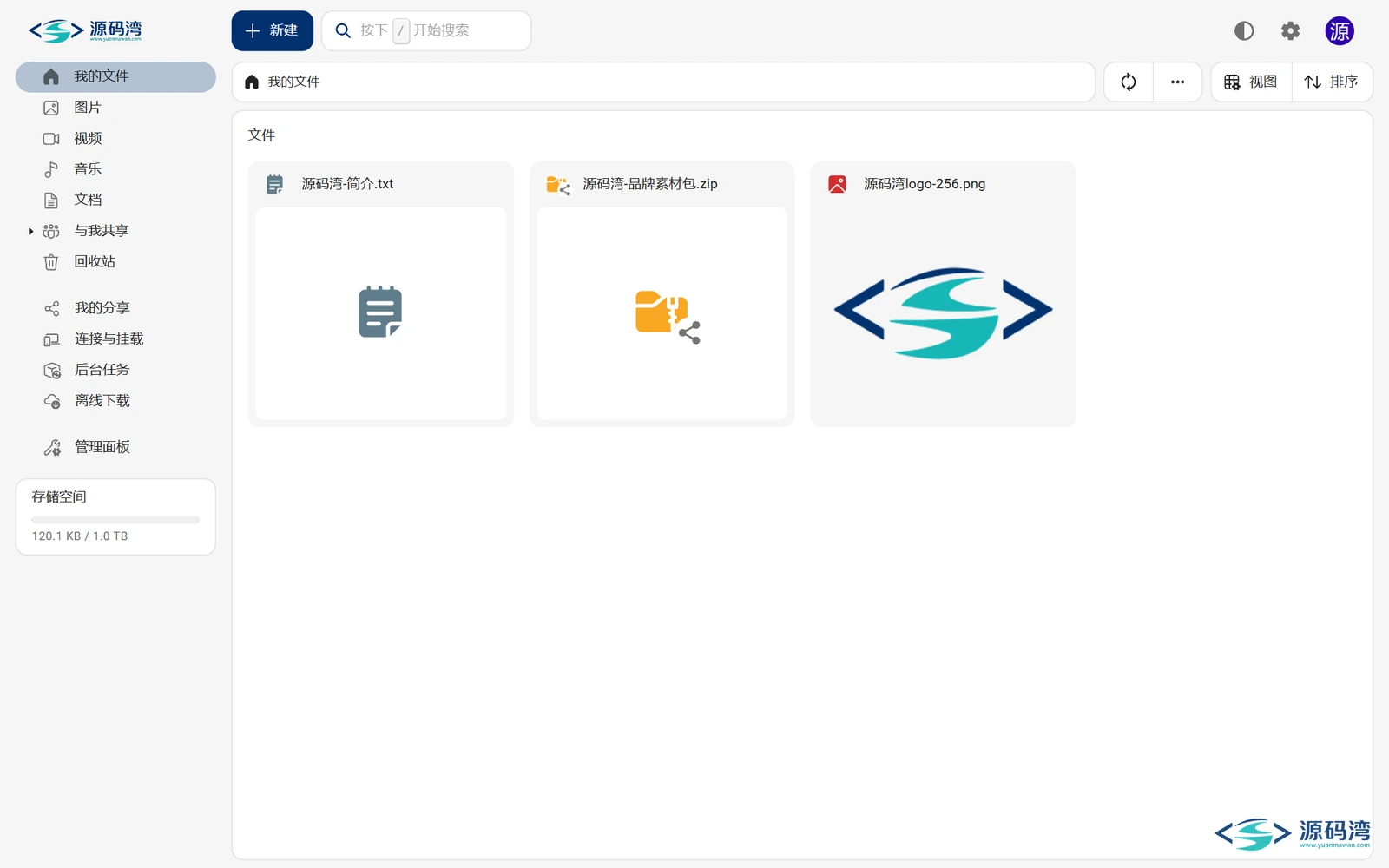Click the 存储空间 usage bar

coord(115,520)
